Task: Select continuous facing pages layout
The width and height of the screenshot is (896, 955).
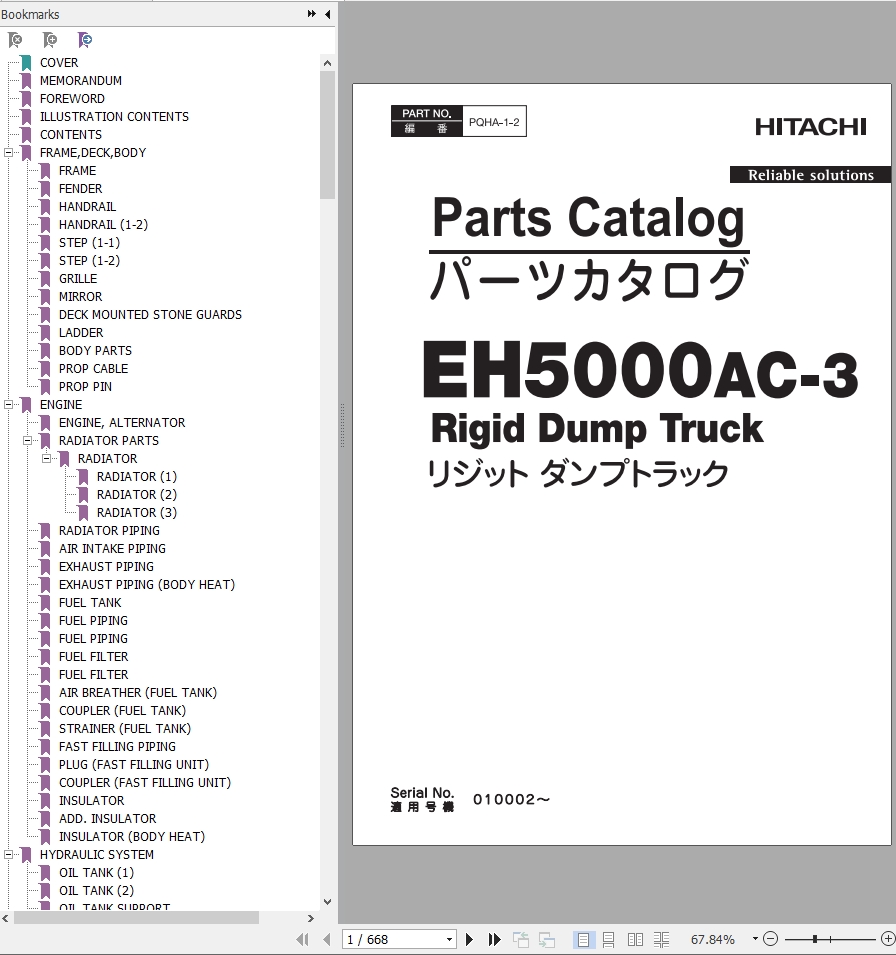Action: [661, 939]
